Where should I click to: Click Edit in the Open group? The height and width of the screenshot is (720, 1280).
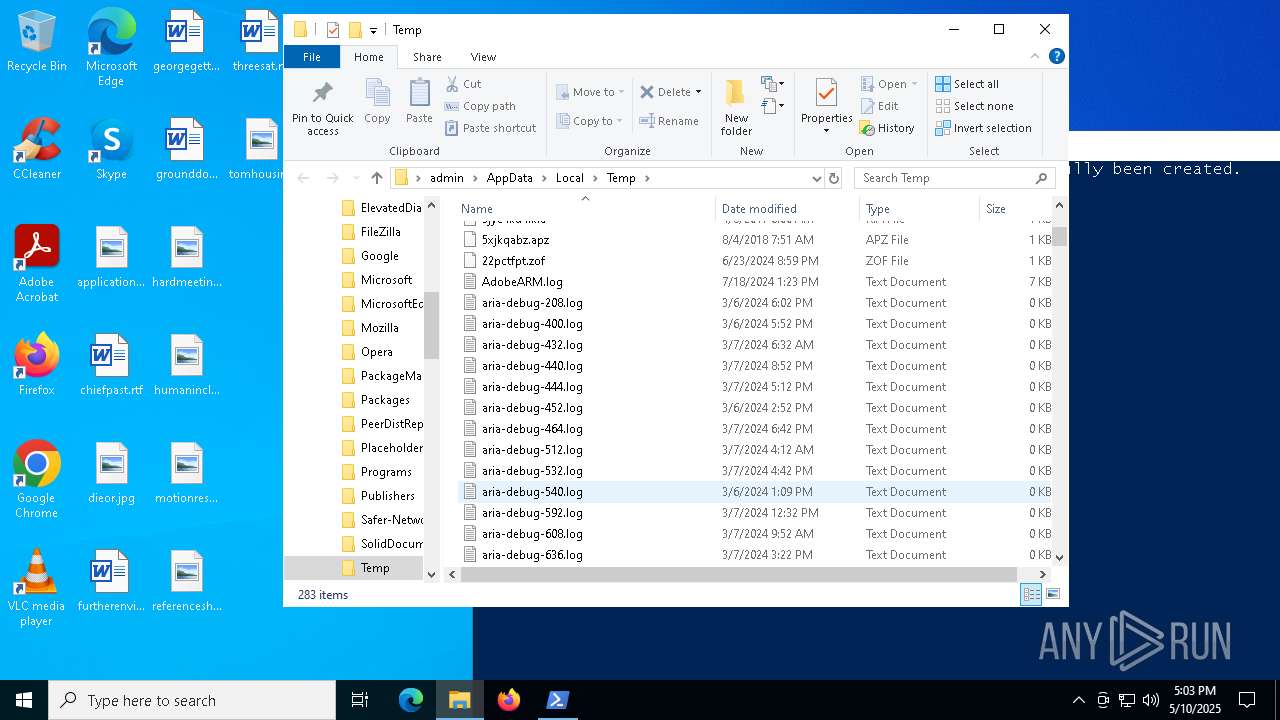click(x=879, y=106)
